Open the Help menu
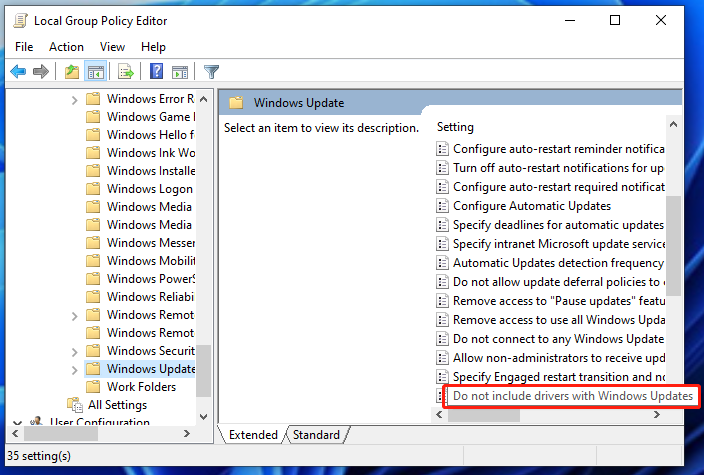Screen dimensions: 704x475 pyautogui.click(x=153, y=47)
